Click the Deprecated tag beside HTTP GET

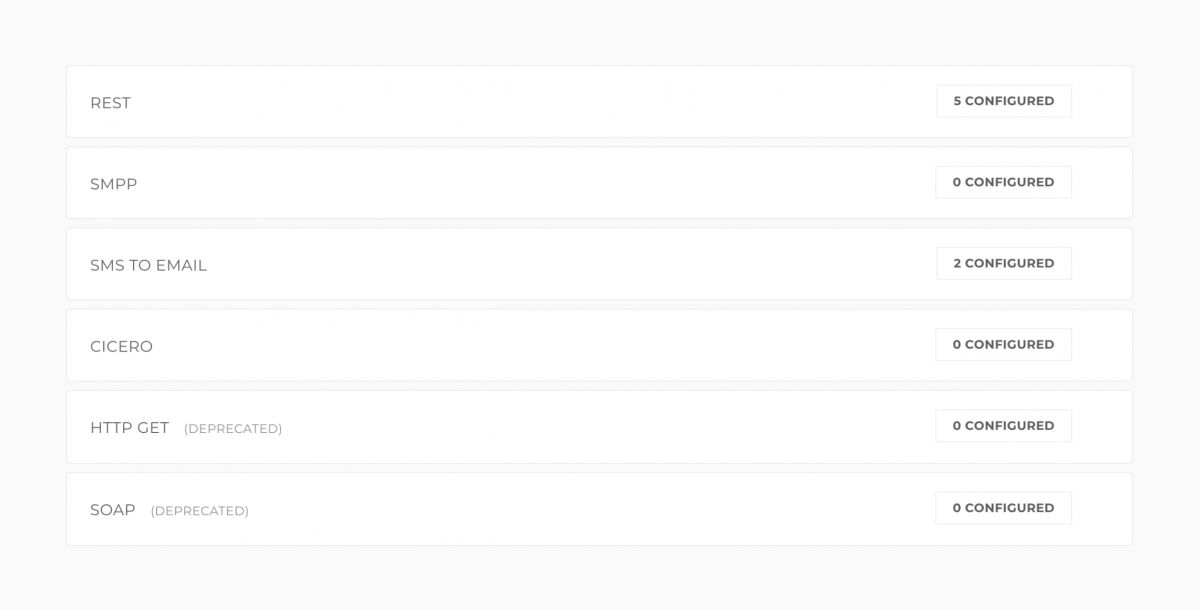[x=233, y=429]
